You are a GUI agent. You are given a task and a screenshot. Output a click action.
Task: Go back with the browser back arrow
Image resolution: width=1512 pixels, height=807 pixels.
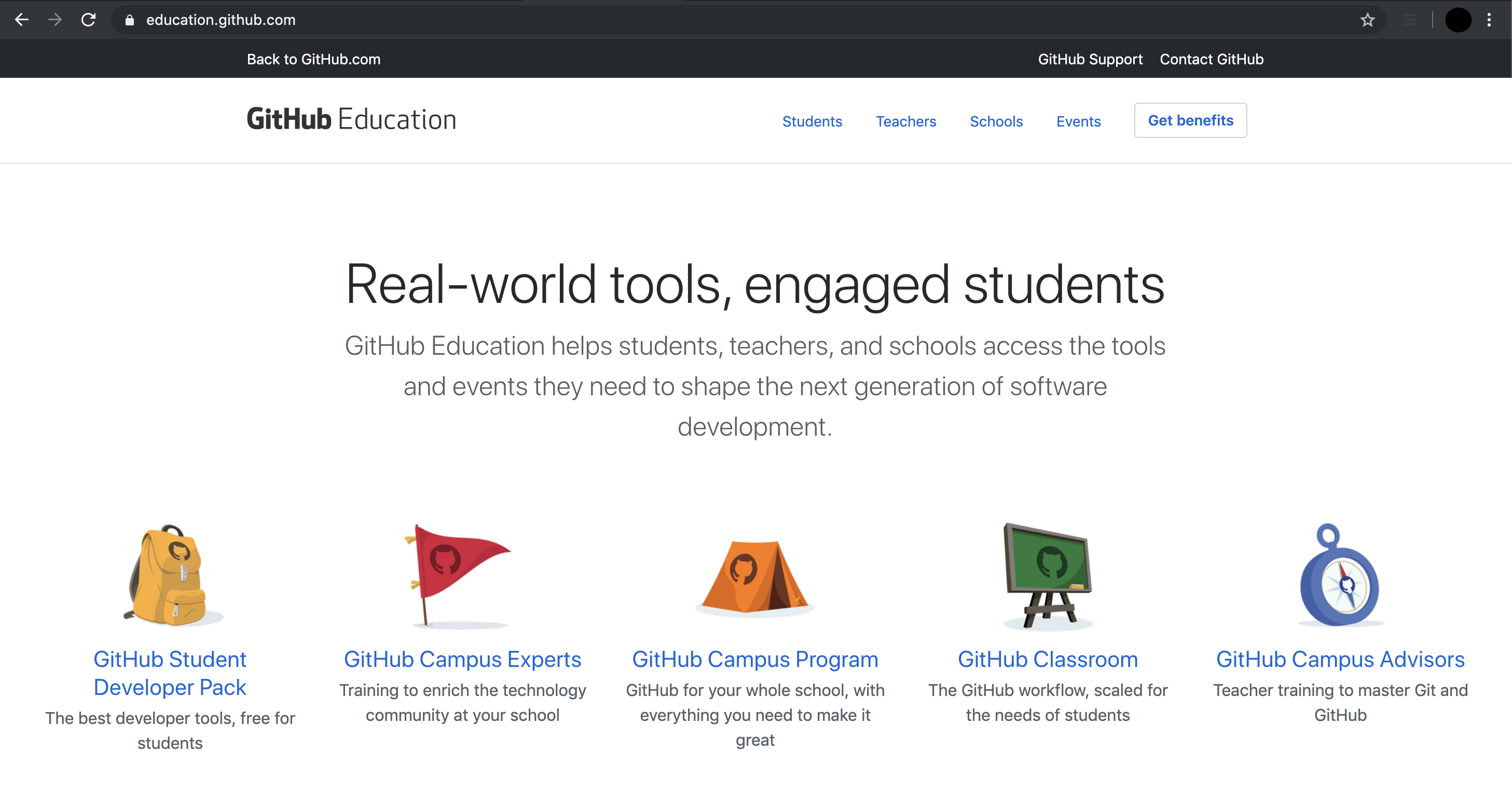[x=22, y=20]
